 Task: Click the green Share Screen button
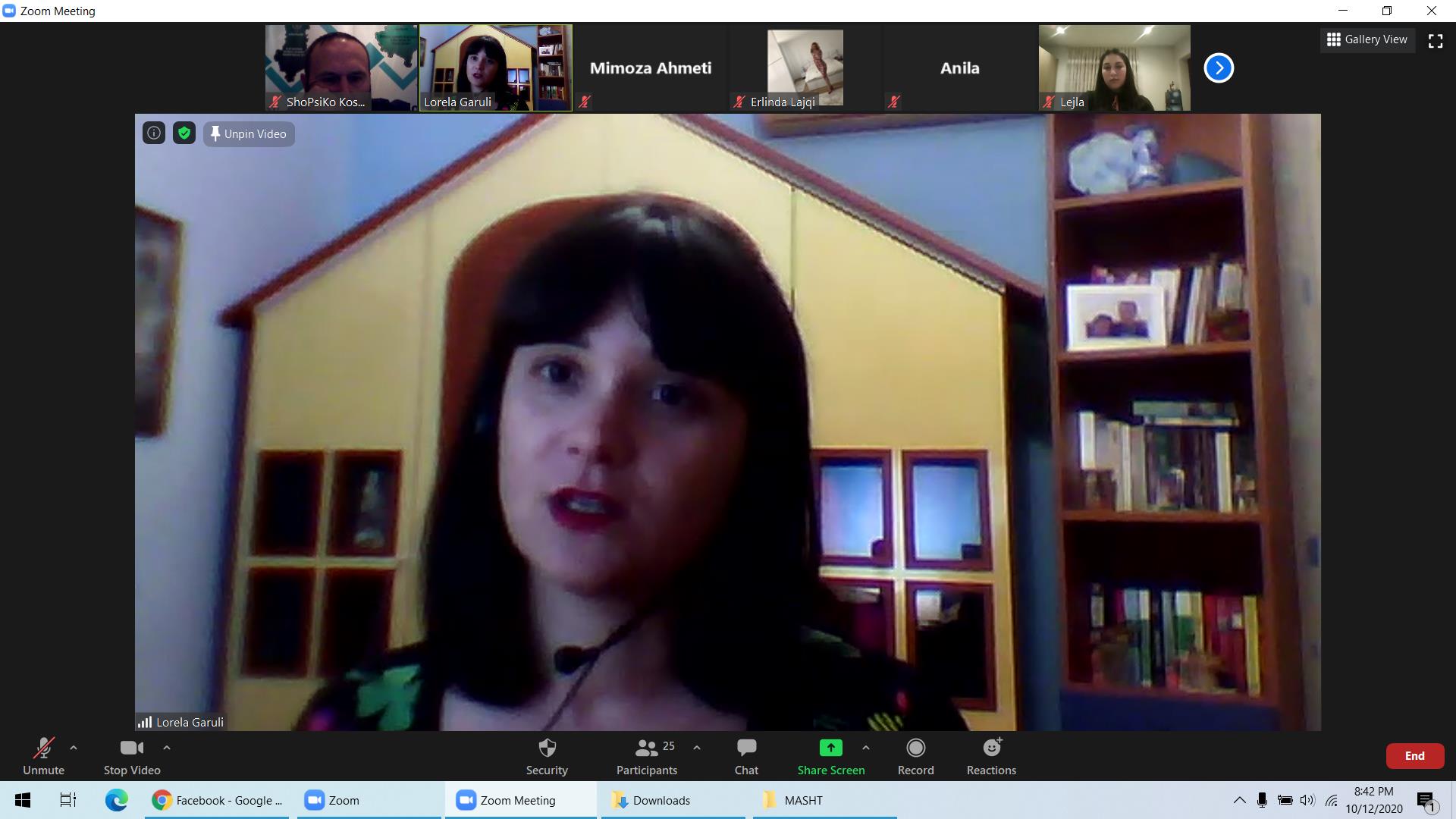tap(830, 756)
